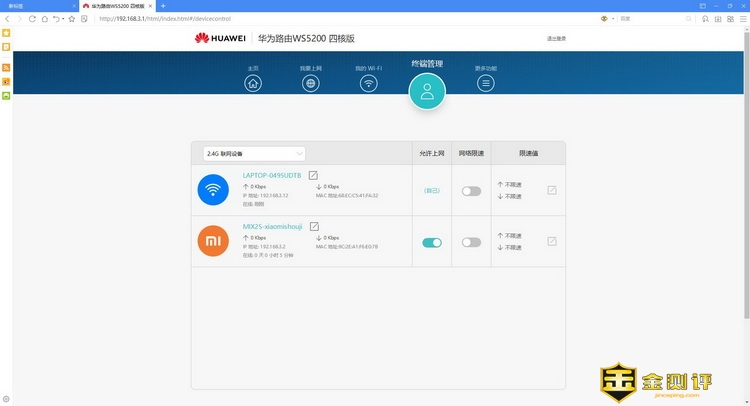Click the 终端管理 device management icon
The image size is (750, 406).
(427, 91)
